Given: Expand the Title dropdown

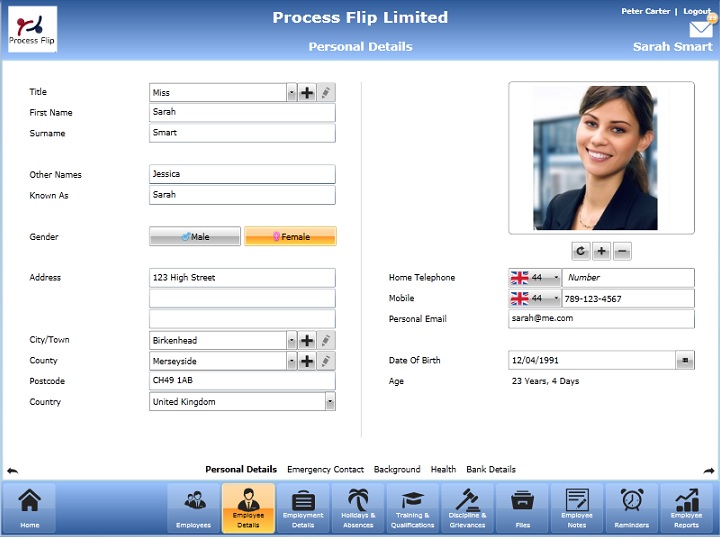Looking at the screenshot, I should coord(292,93).
